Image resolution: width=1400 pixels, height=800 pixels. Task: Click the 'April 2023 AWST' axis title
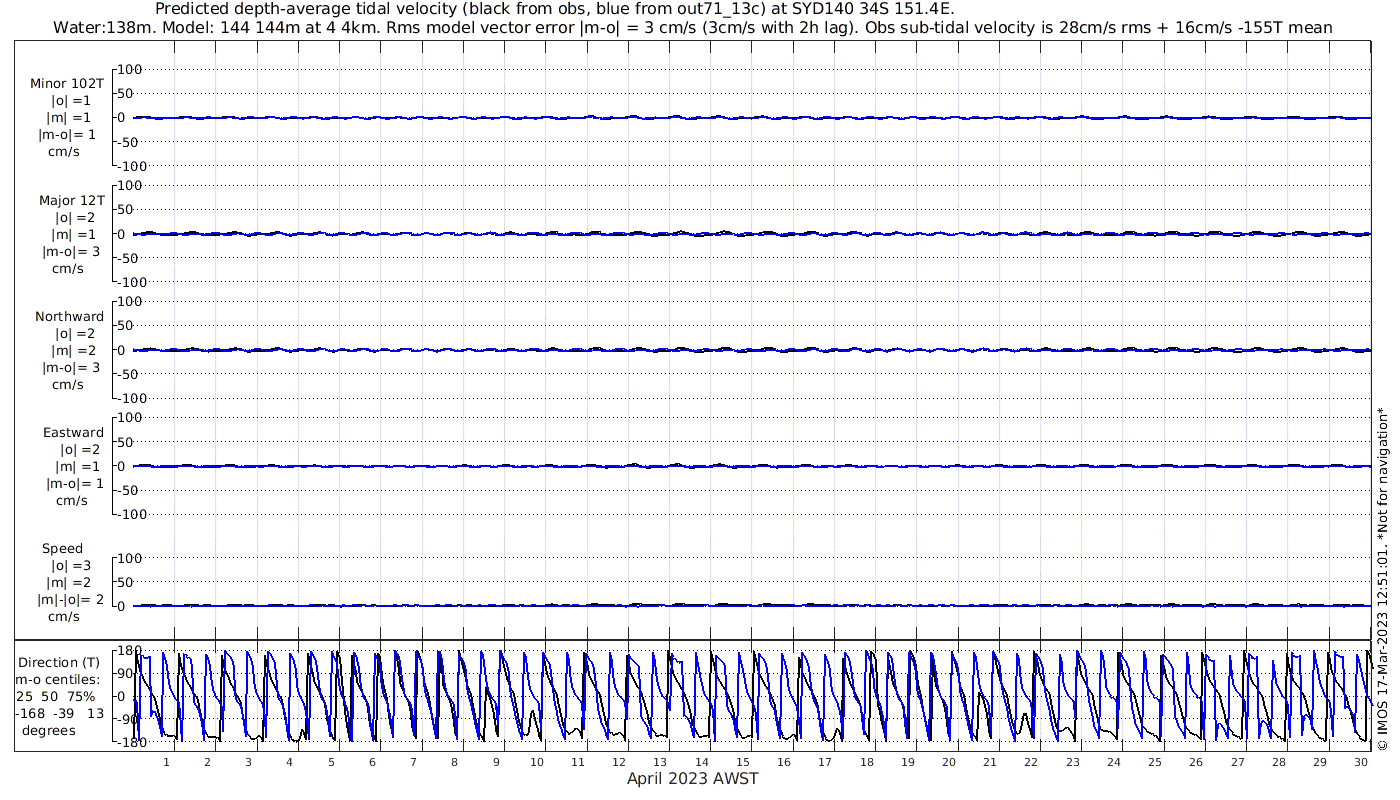point(692,778)
